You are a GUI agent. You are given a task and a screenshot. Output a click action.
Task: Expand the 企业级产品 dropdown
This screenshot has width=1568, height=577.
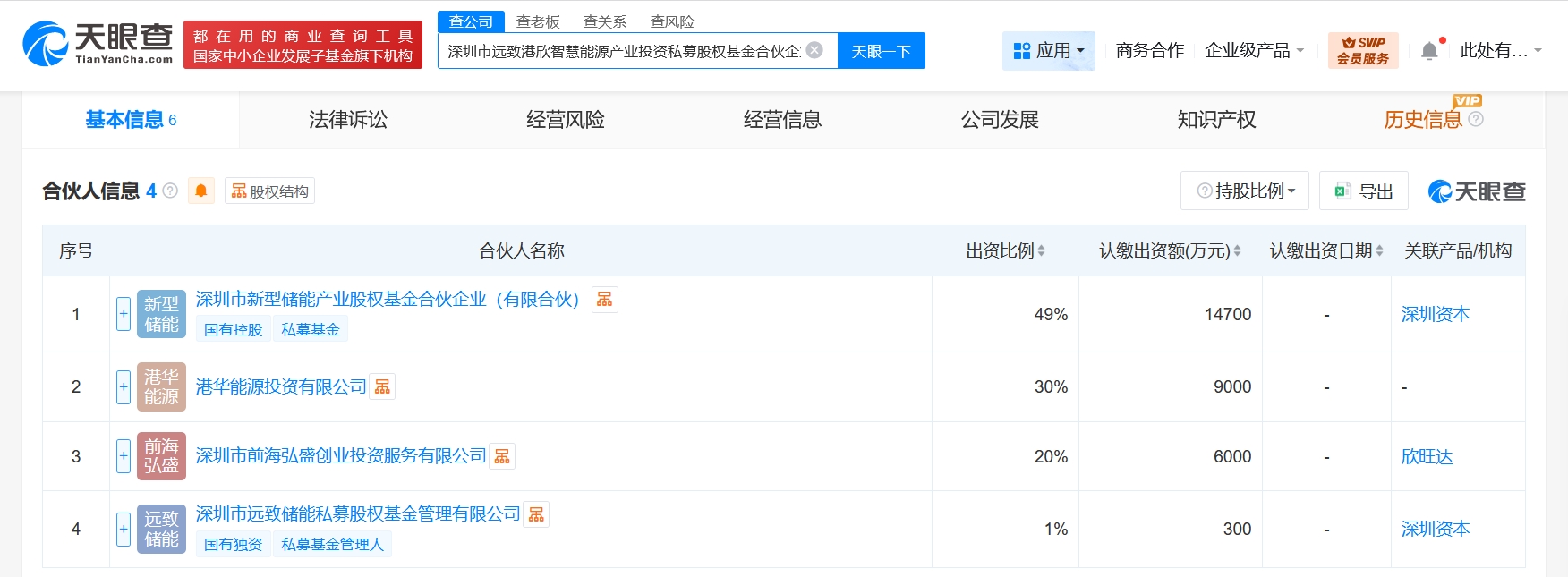1254,51
